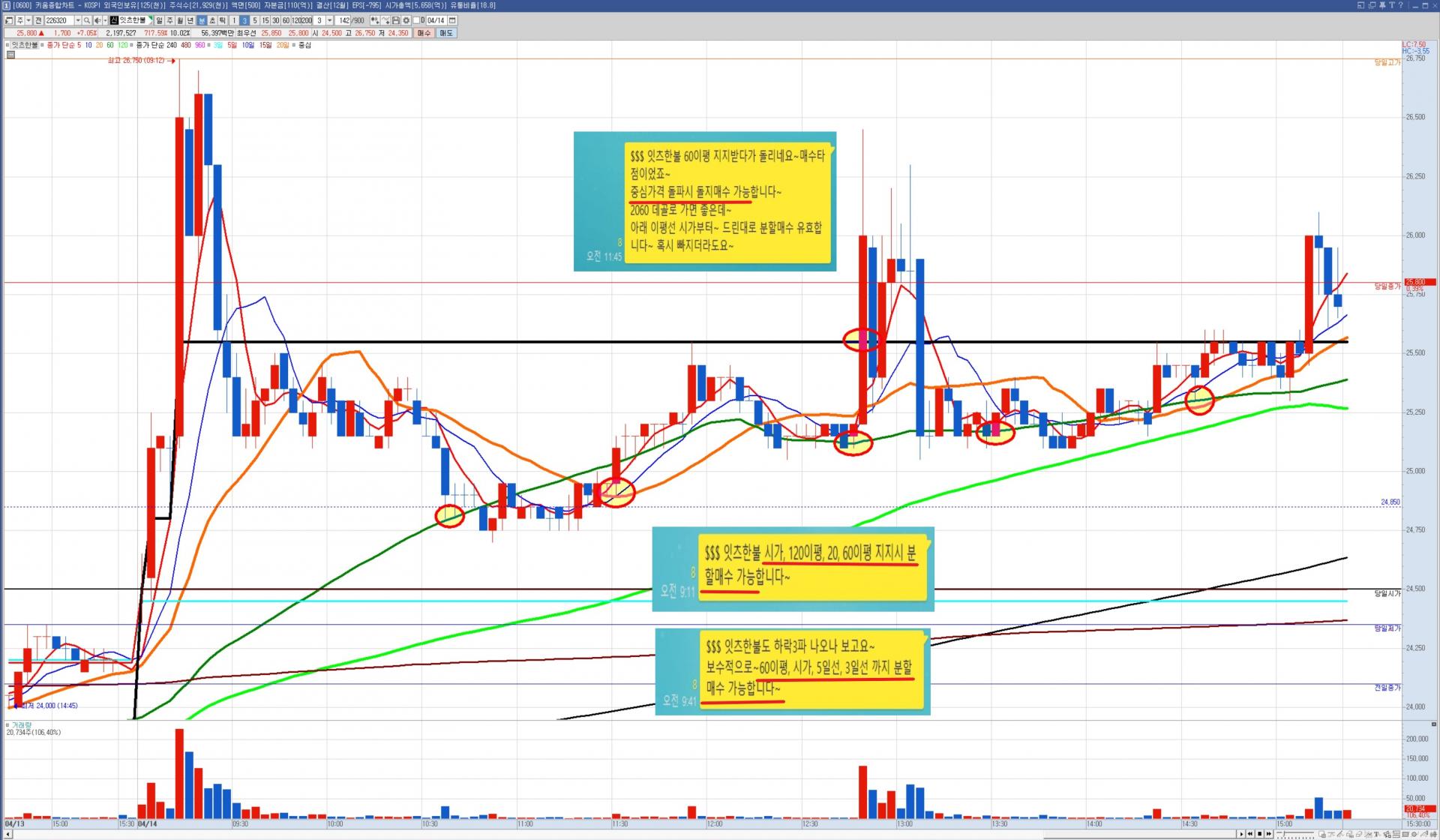Screen dimensions: 1440x840
Task: Select the 15 minute interval tab
Action: (x=265, y=20)
